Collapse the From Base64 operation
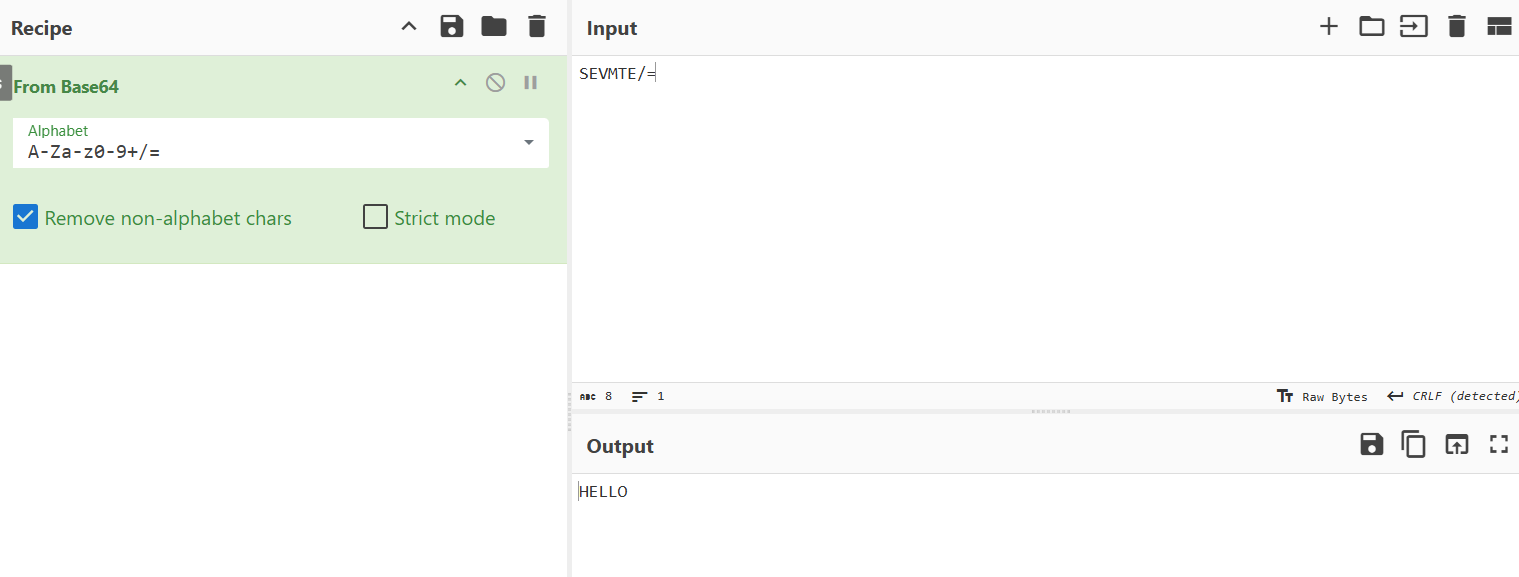Viewport: 1519px width, 577px height. coord(460,83)
